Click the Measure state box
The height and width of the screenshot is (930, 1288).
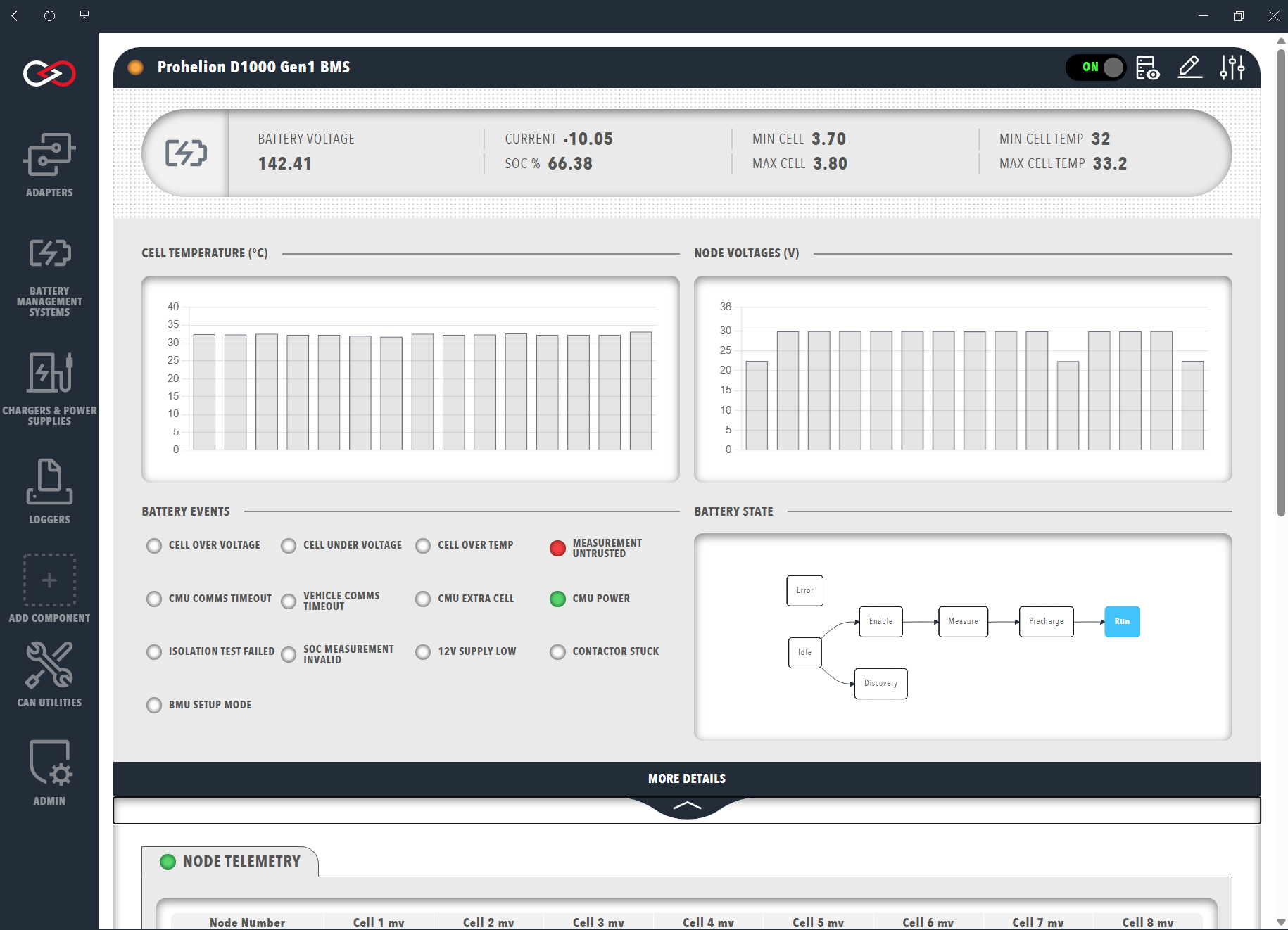(x=963, y=622)
